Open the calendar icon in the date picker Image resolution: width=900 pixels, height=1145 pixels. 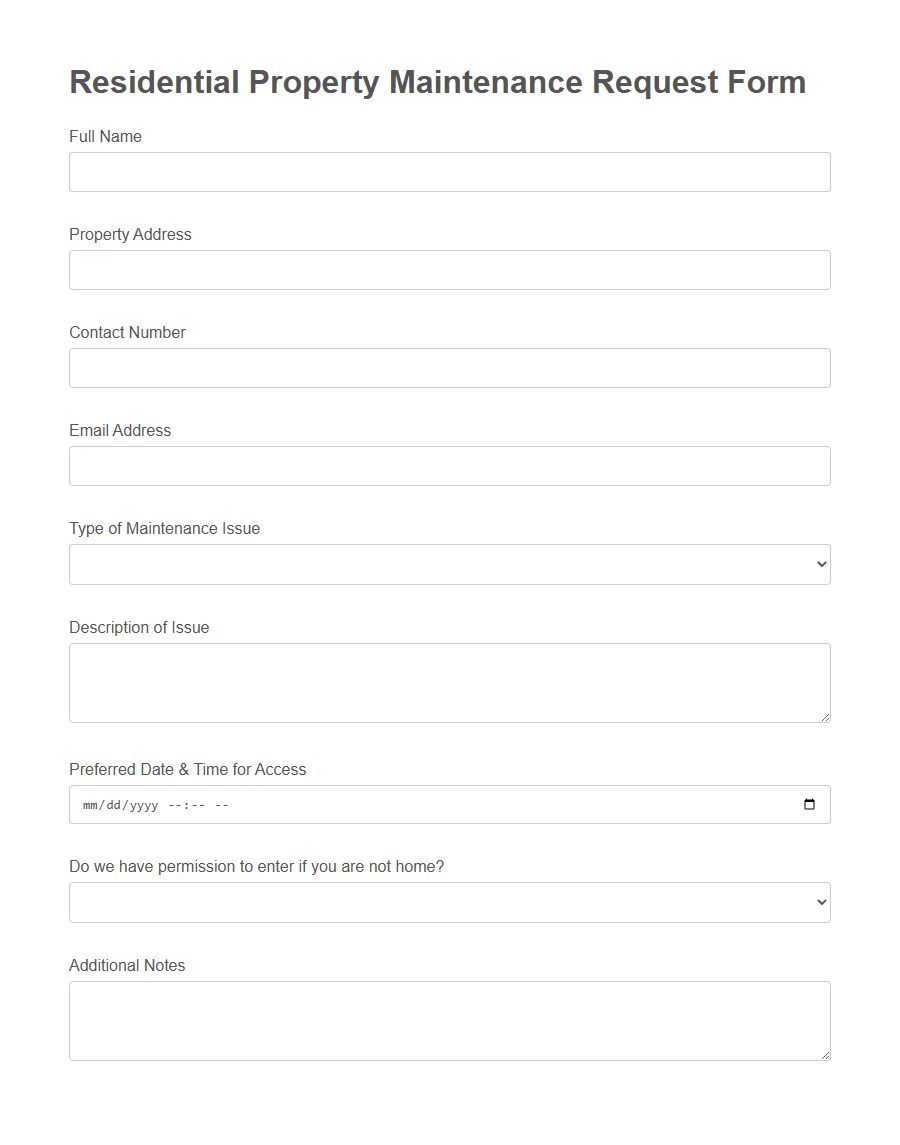(x=808, y=804)
